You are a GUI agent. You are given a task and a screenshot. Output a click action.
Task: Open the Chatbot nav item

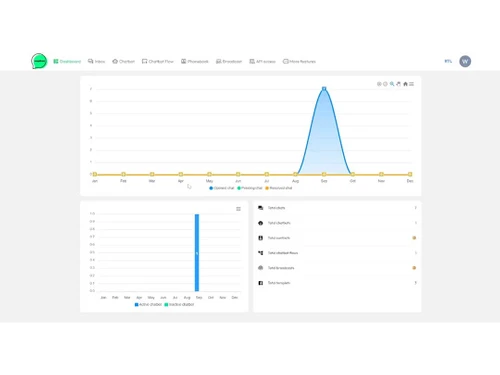click(123, 61)
